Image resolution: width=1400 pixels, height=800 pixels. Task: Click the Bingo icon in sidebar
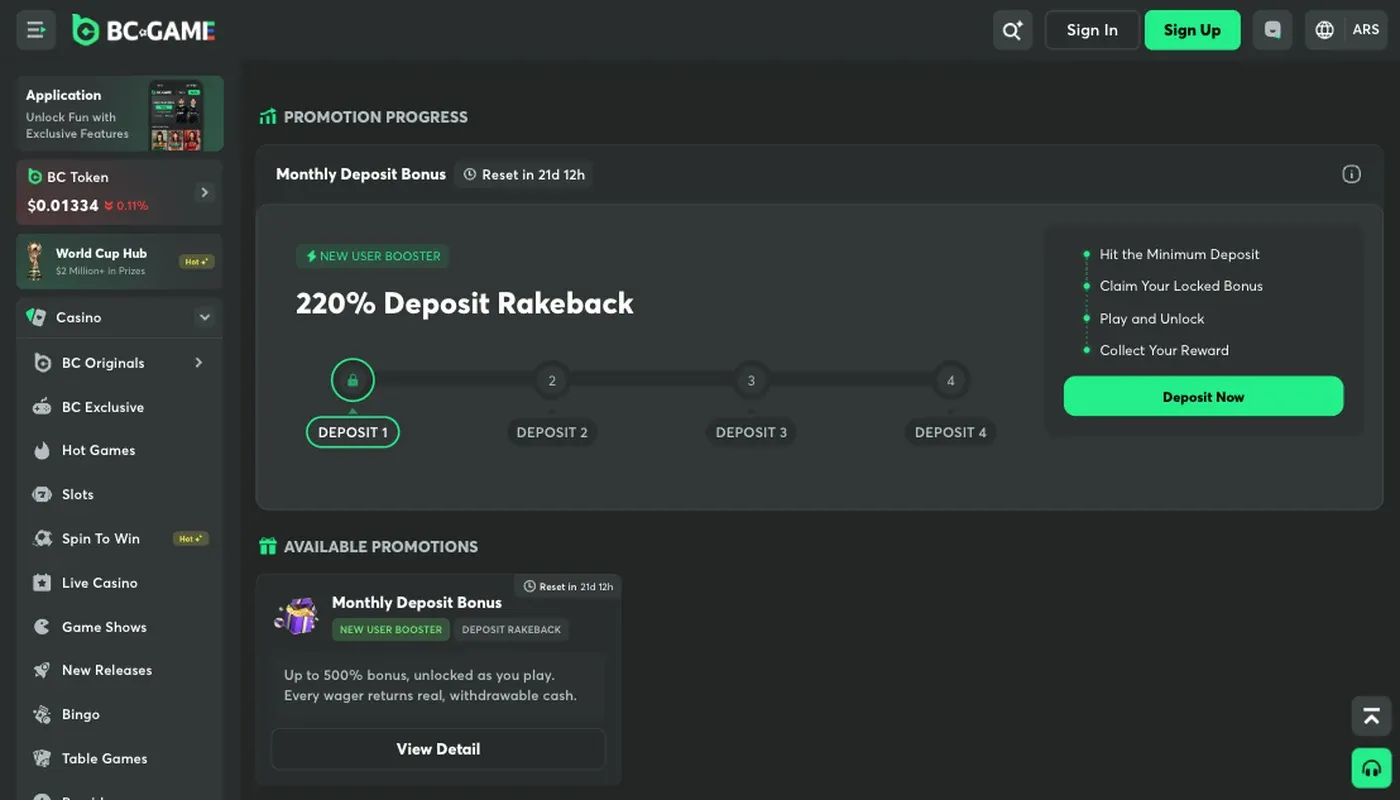[42, 714]
